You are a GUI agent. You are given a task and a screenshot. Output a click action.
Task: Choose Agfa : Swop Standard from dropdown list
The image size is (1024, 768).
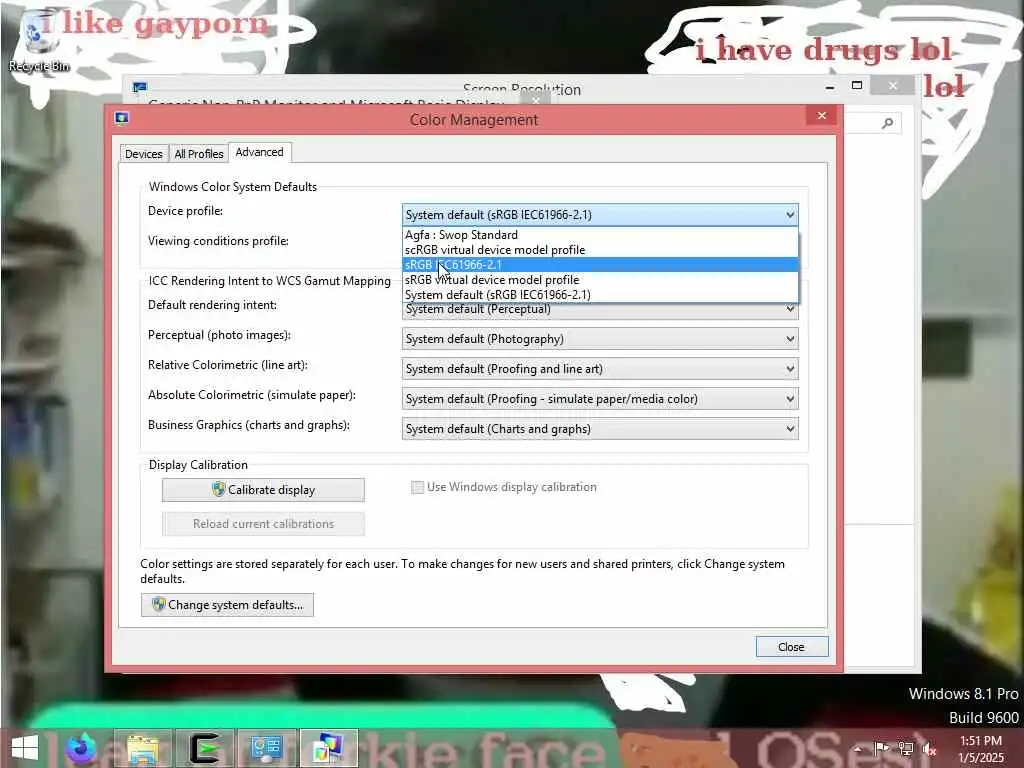coord(600,234)
